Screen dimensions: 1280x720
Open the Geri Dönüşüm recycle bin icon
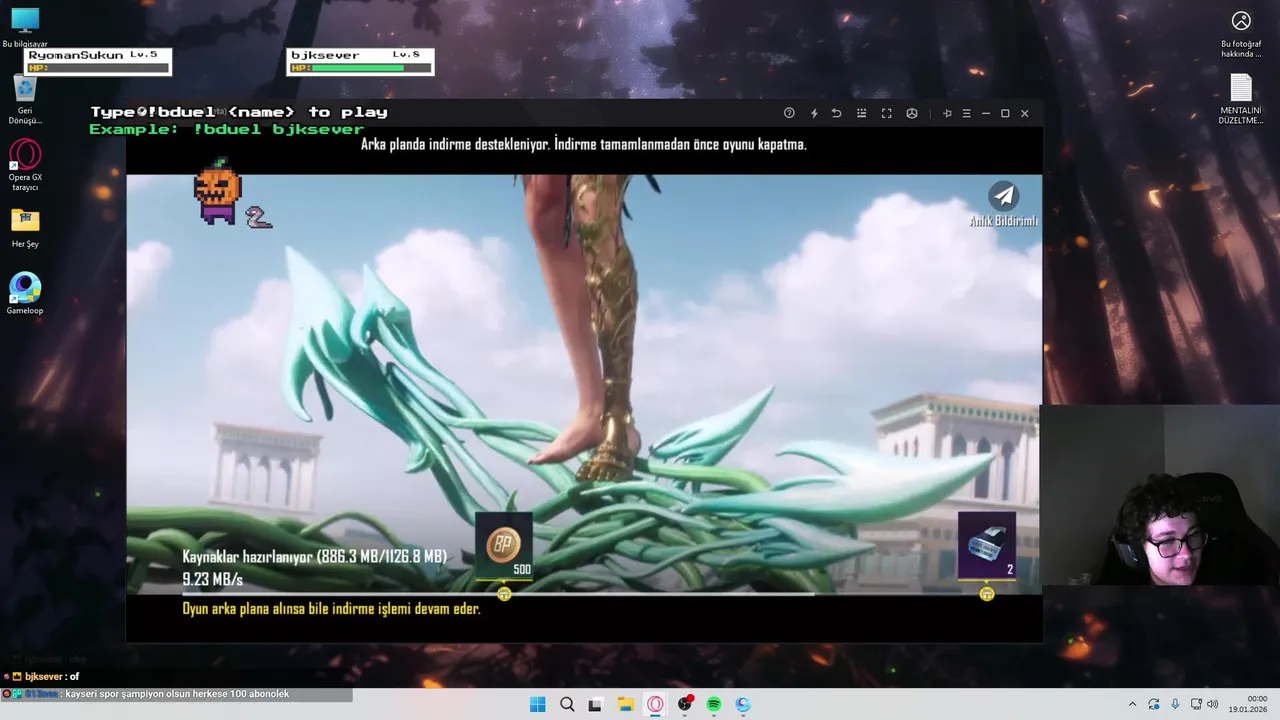[25, 100]
